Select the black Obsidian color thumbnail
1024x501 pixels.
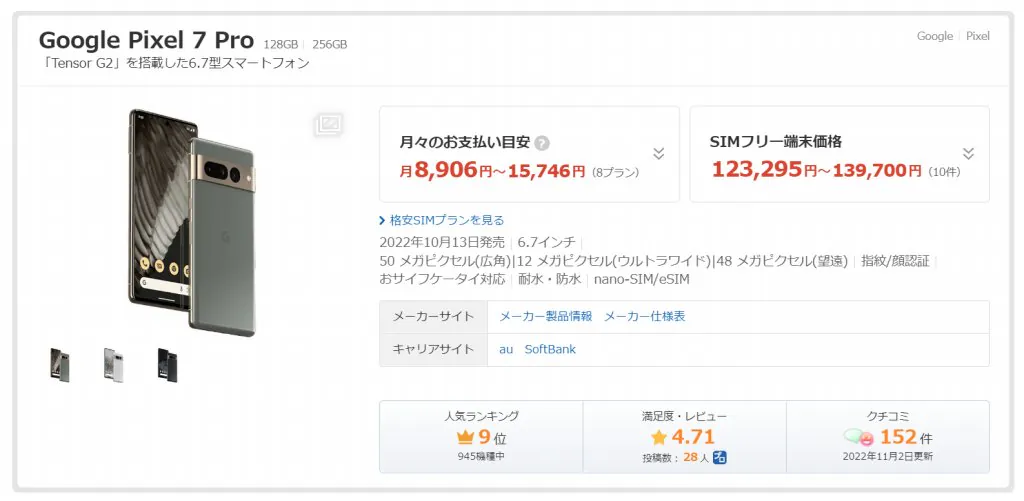tap(167, 365)
